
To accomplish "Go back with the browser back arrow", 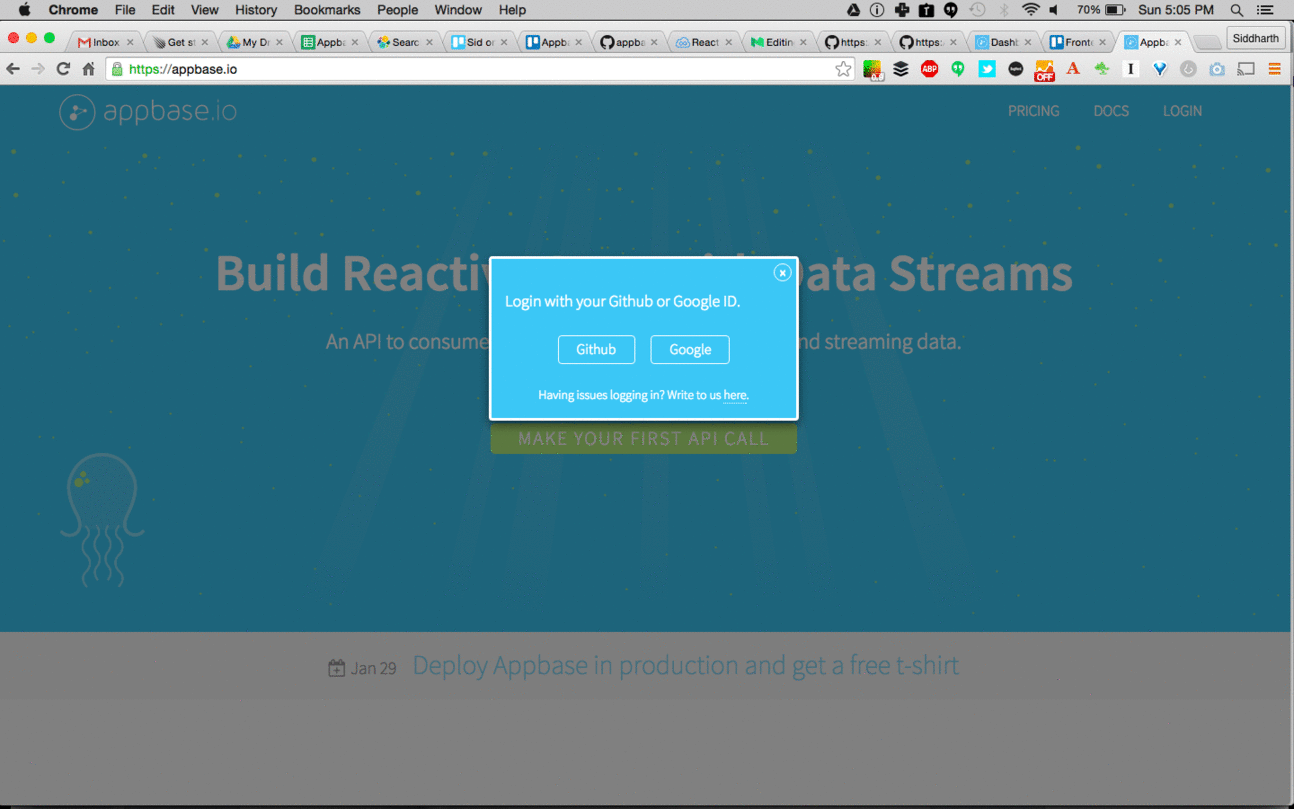I will [x=13, y=69].
